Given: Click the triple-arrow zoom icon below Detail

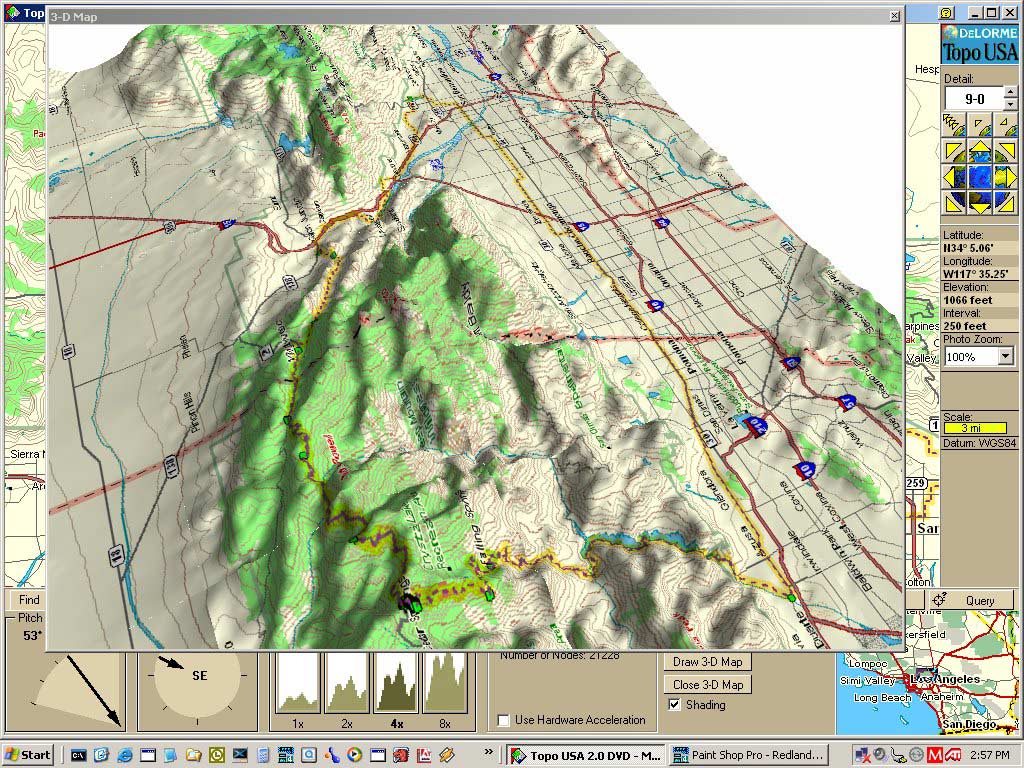Looking at the screenshot, I should (x=953, y=124).
